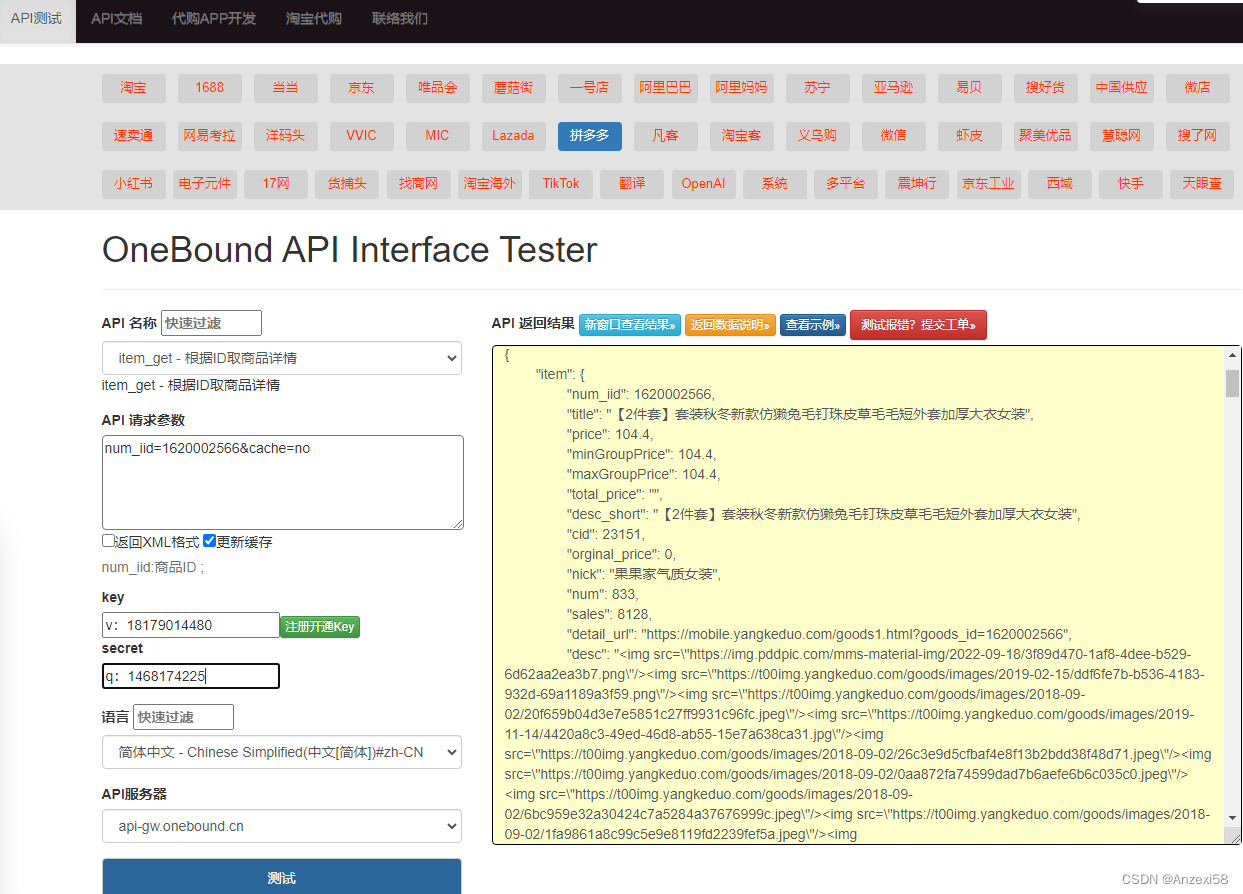Screen dimensions: 1243x894
Task: Click the 测试 submit button
Action: pyautogui.click(x=282, y=877)
